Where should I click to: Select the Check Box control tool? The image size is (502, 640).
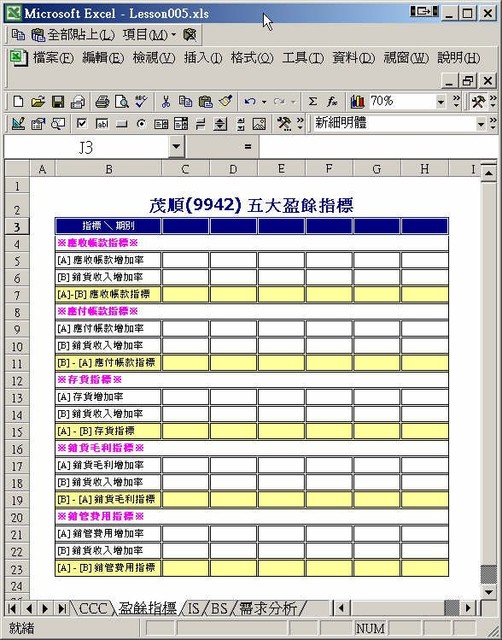click(82, 123)
